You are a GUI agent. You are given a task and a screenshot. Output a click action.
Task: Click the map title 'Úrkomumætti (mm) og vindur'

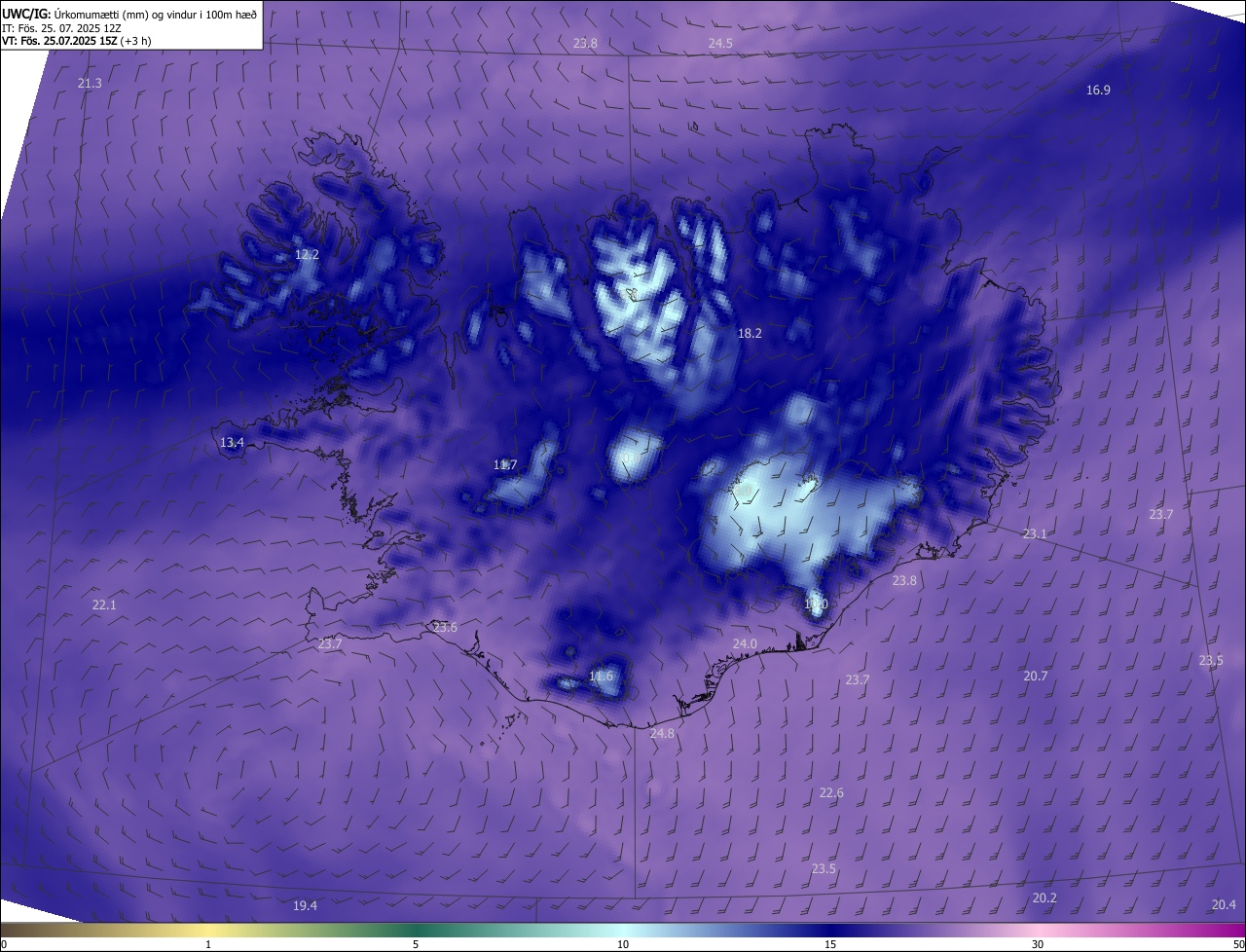(123, 14)
